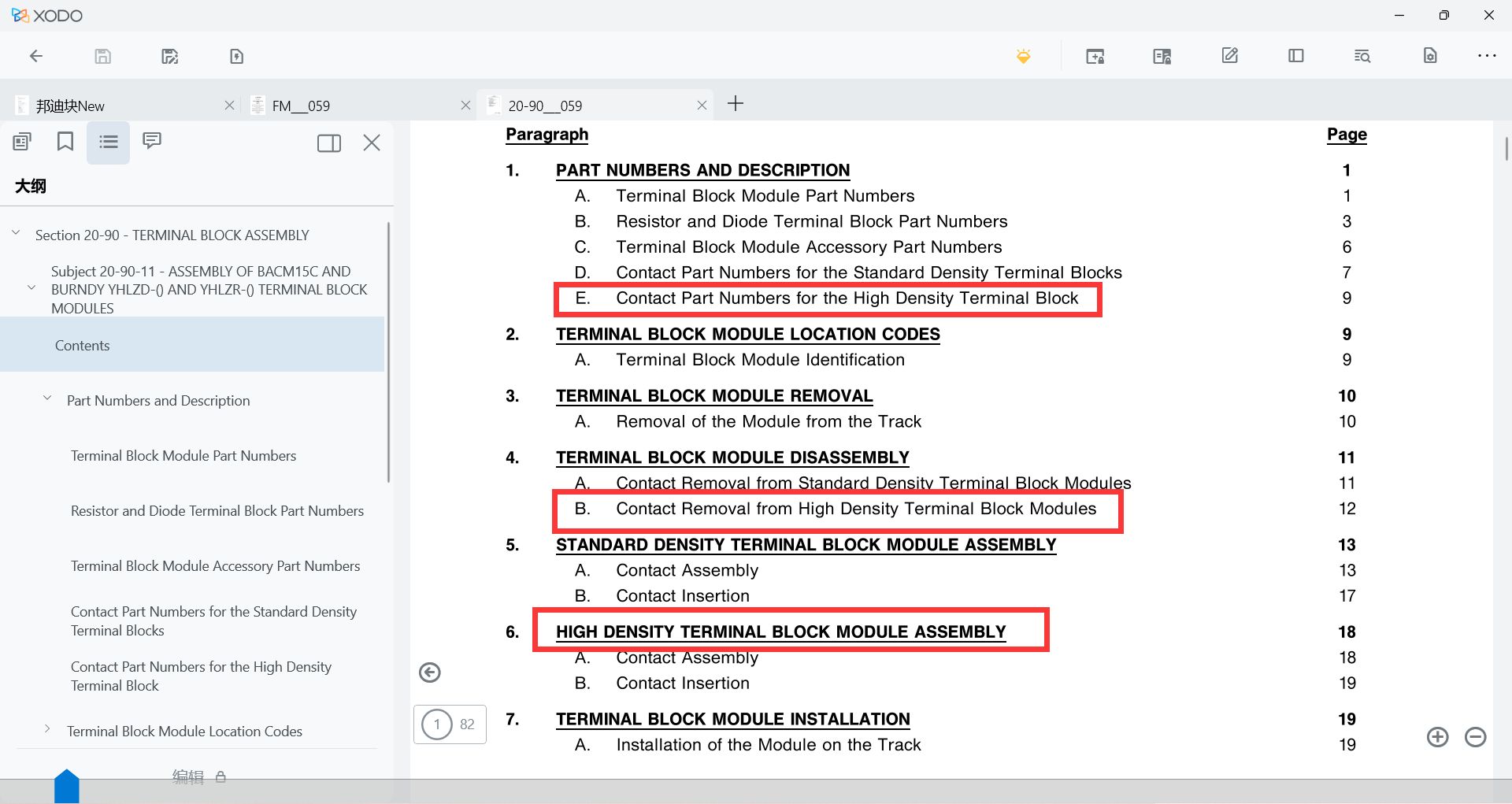Click the page number indicator box
This screenshot has height=804, width=1512.
coord(450,724)
